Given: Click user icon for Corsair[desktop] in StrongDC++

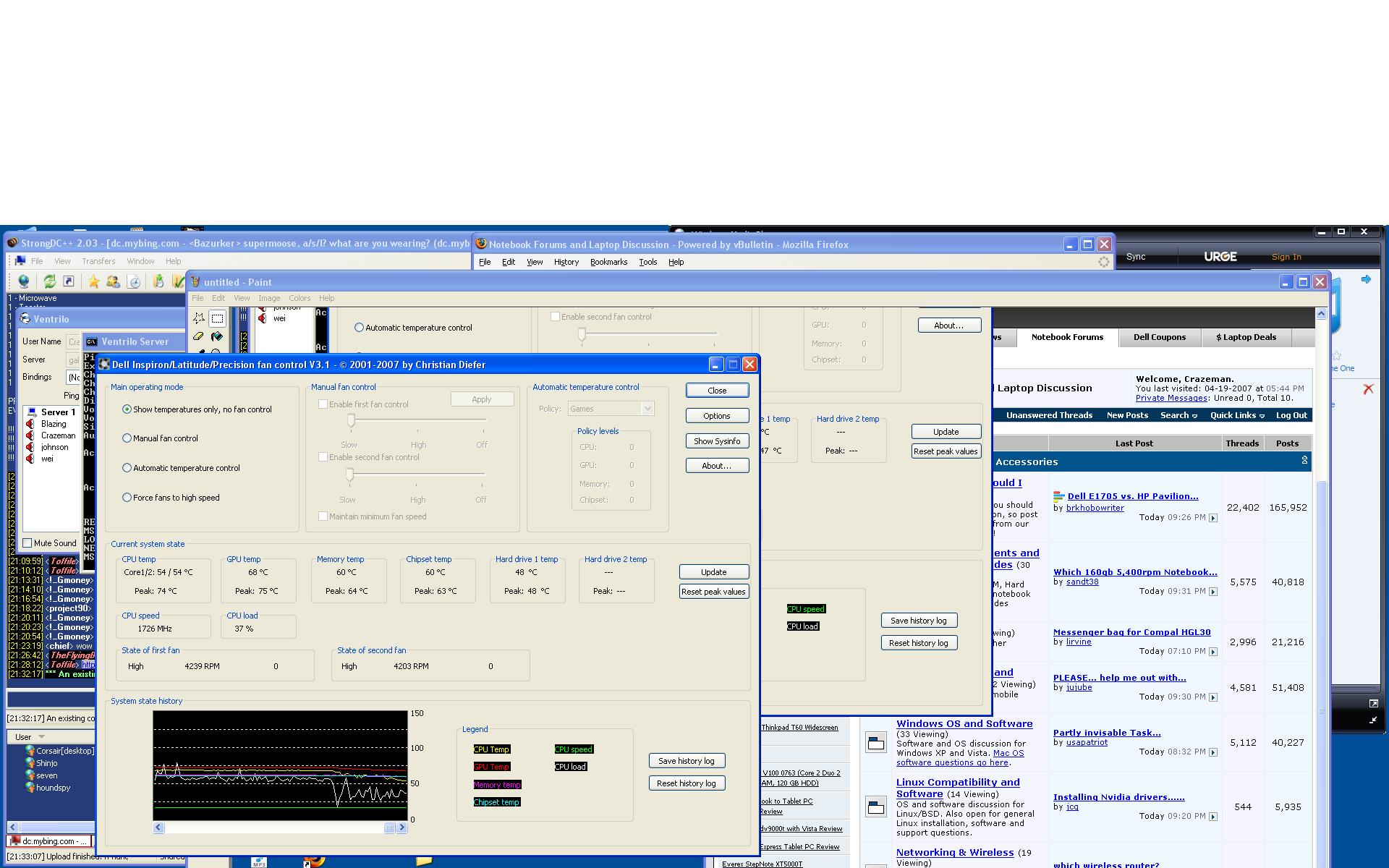Looking at the screenshot, I should (x=30, y=751).
